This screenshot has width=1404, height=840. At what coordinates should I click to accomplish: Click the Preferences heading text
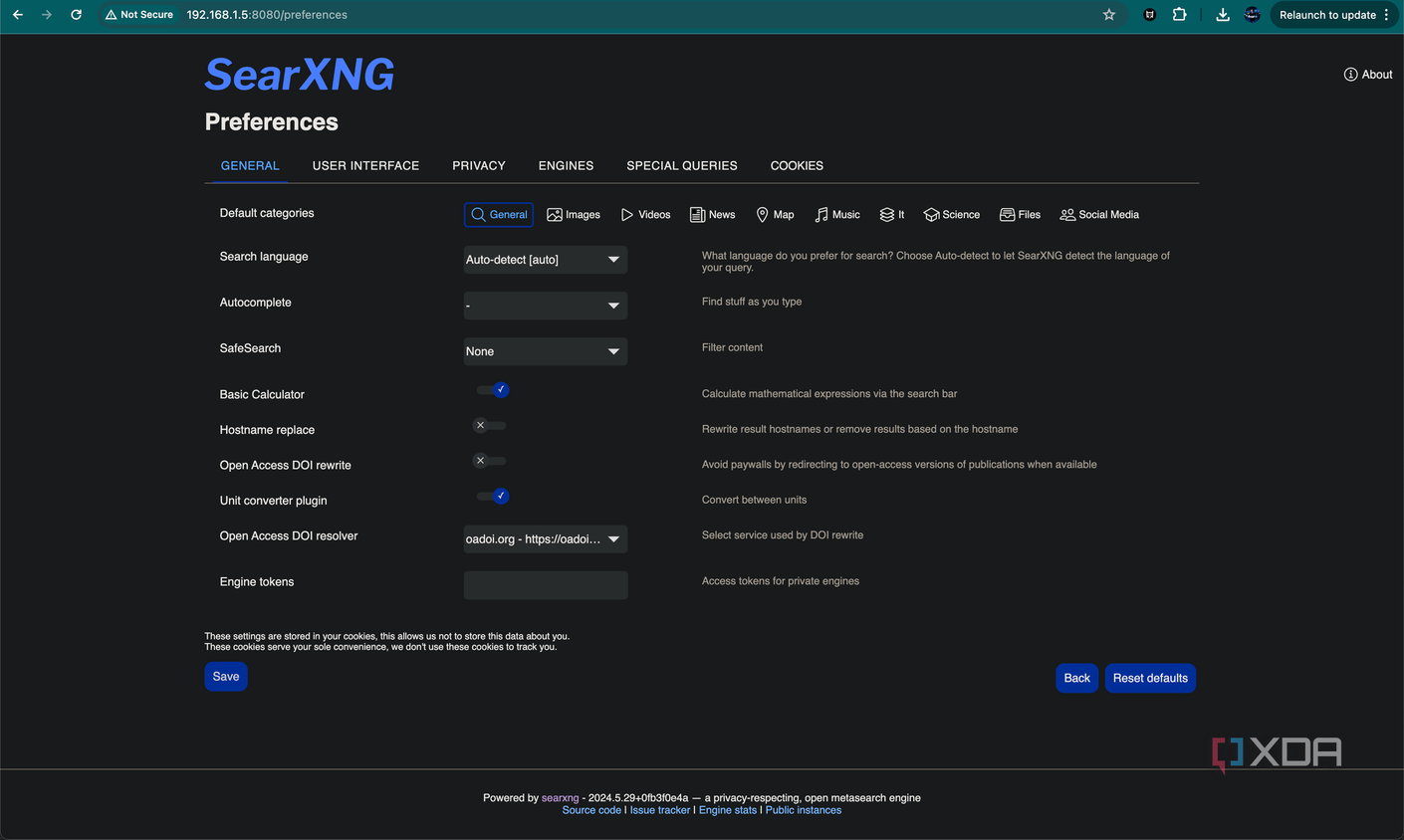tap(272, 122)
